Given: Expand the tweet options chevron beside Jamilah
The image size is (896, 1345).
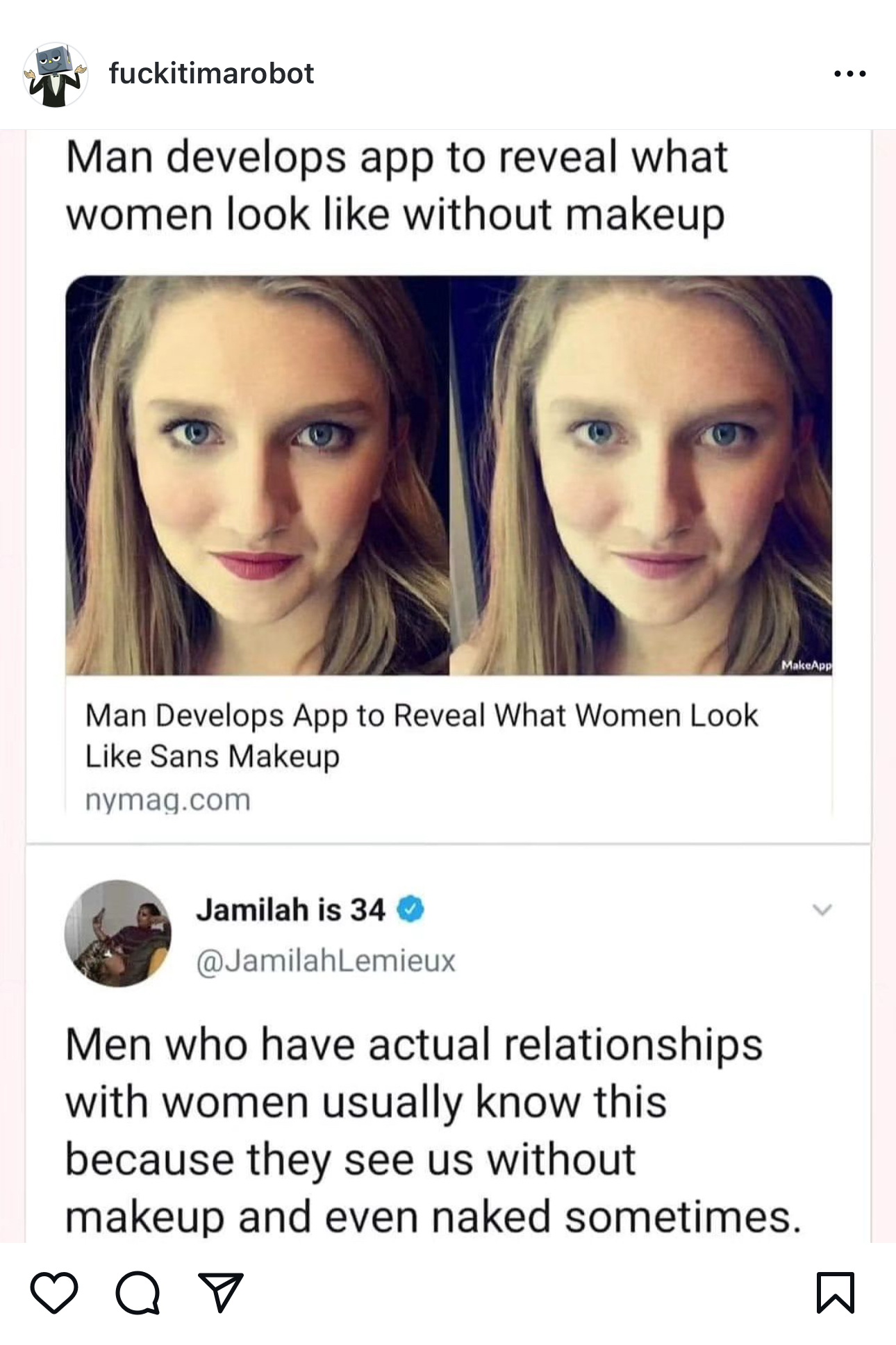Looking at the screenshot, I should click(x=822, y=910).
